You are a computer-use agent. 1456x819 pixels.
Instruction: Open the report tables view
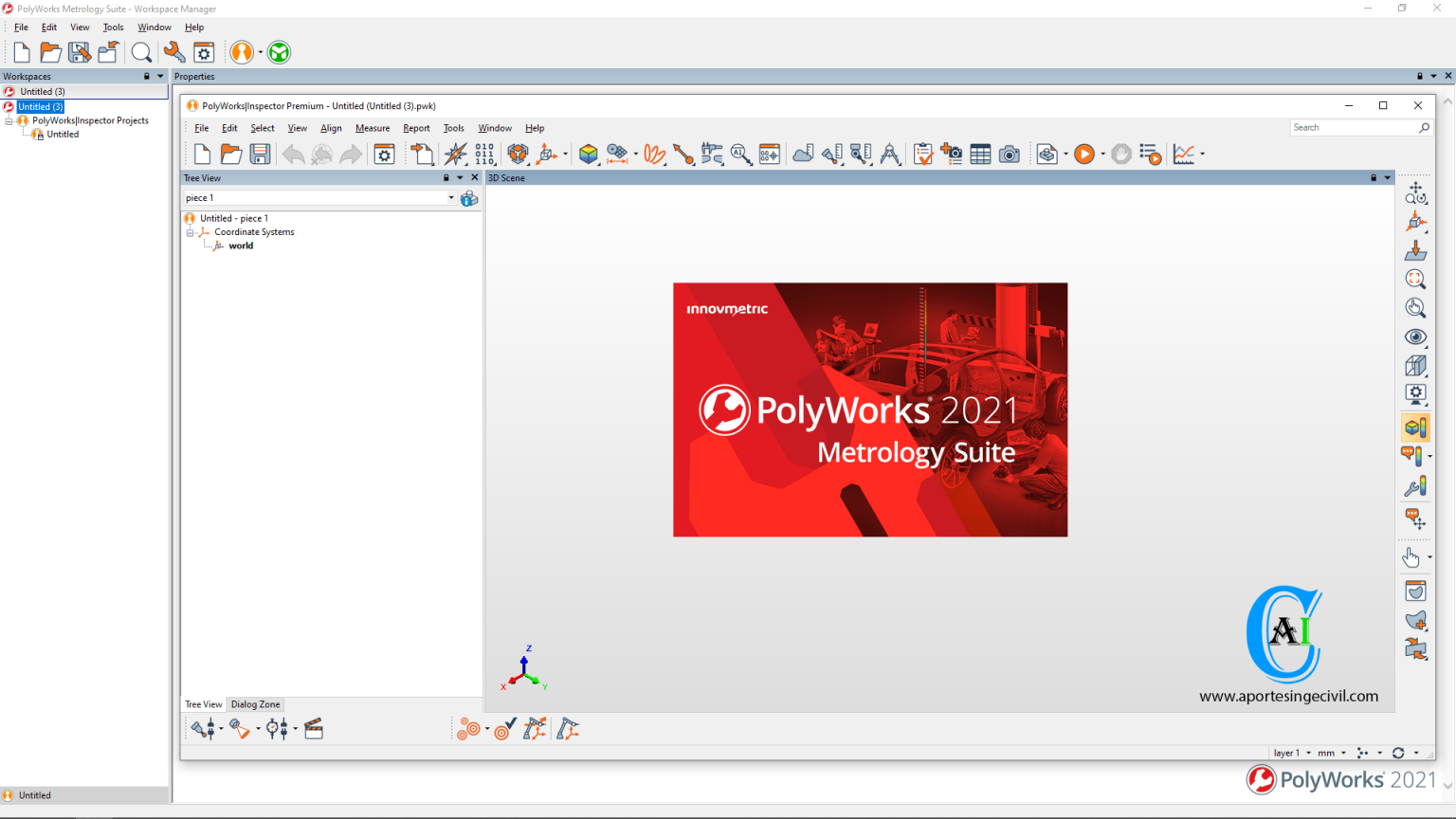point(980,154)
